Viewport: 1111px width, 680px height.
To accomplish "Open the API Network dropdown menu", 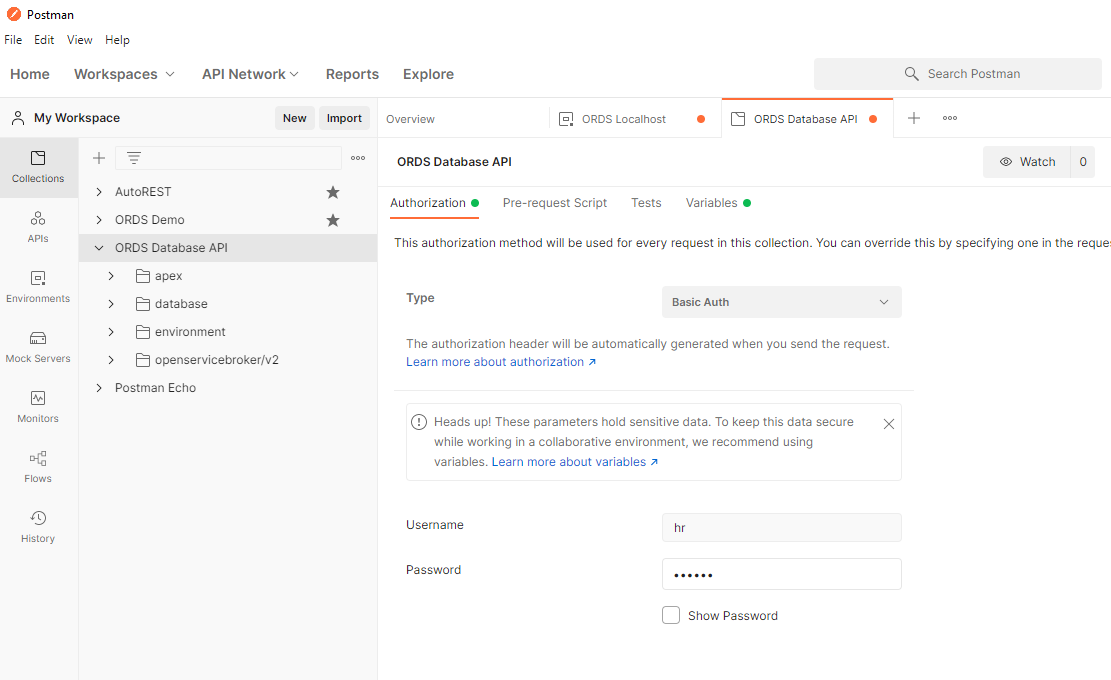I will (x=250, y=74).
